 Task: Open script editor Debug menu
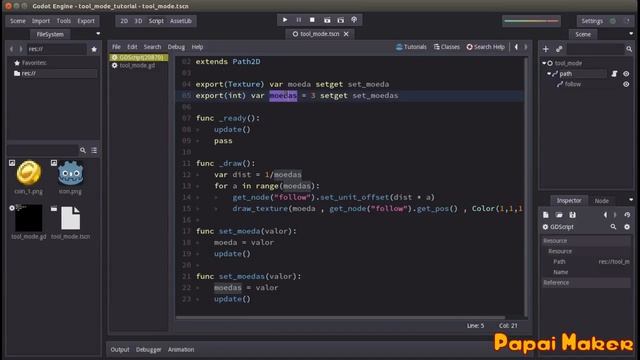[176, 47]
